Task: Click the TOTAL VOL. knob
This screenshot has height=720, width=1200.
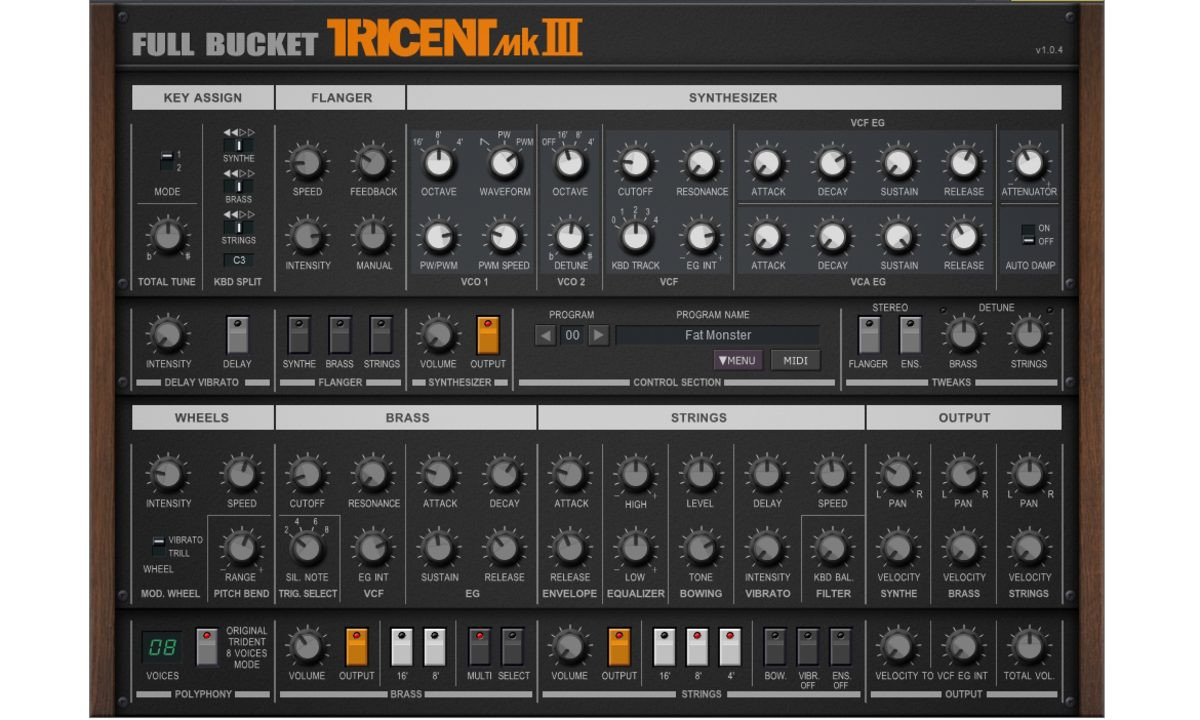Action: 1029,647
